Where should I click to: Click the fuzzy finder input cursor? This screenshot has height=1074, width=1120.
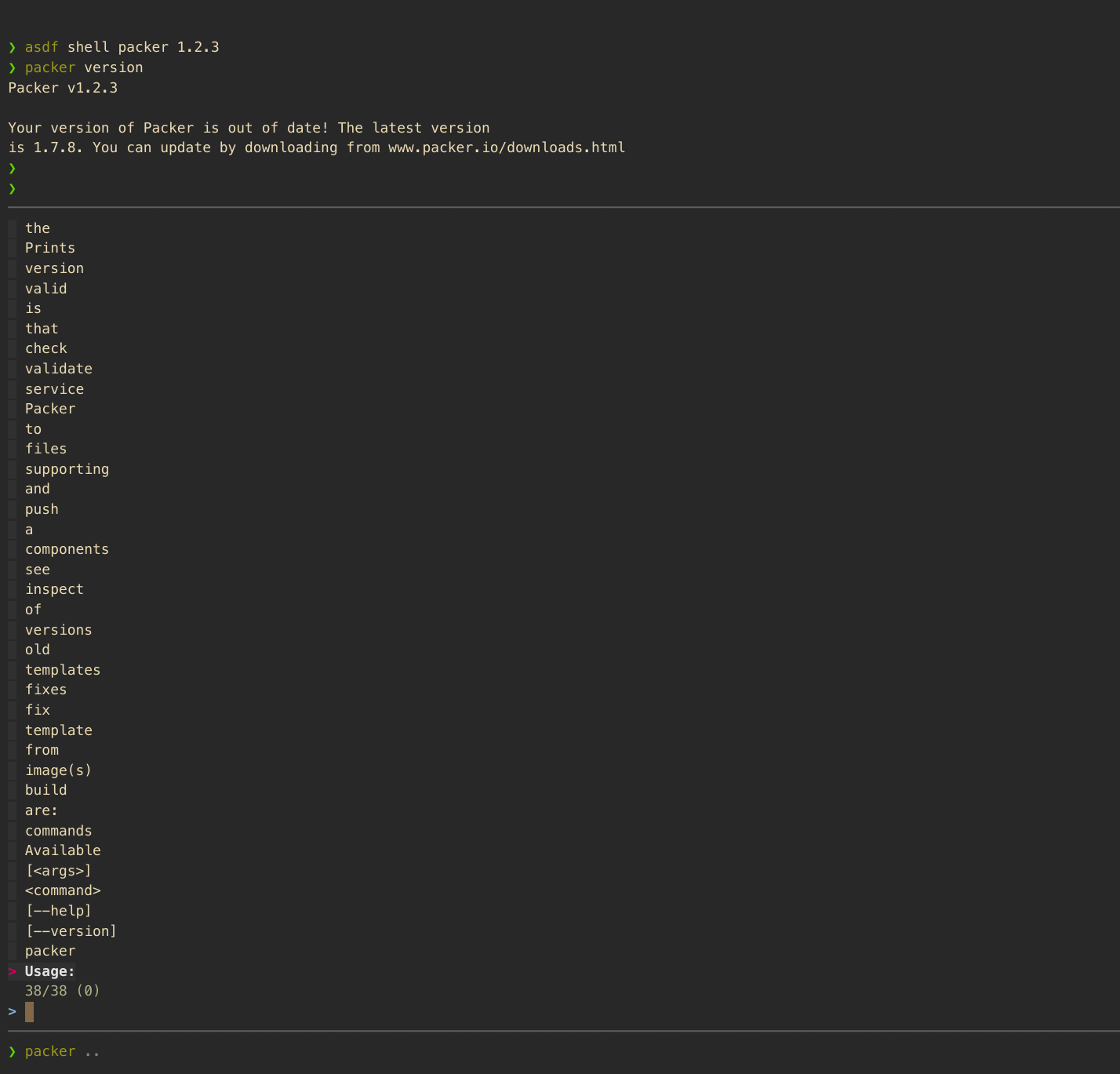click(x=30, y=1012)
